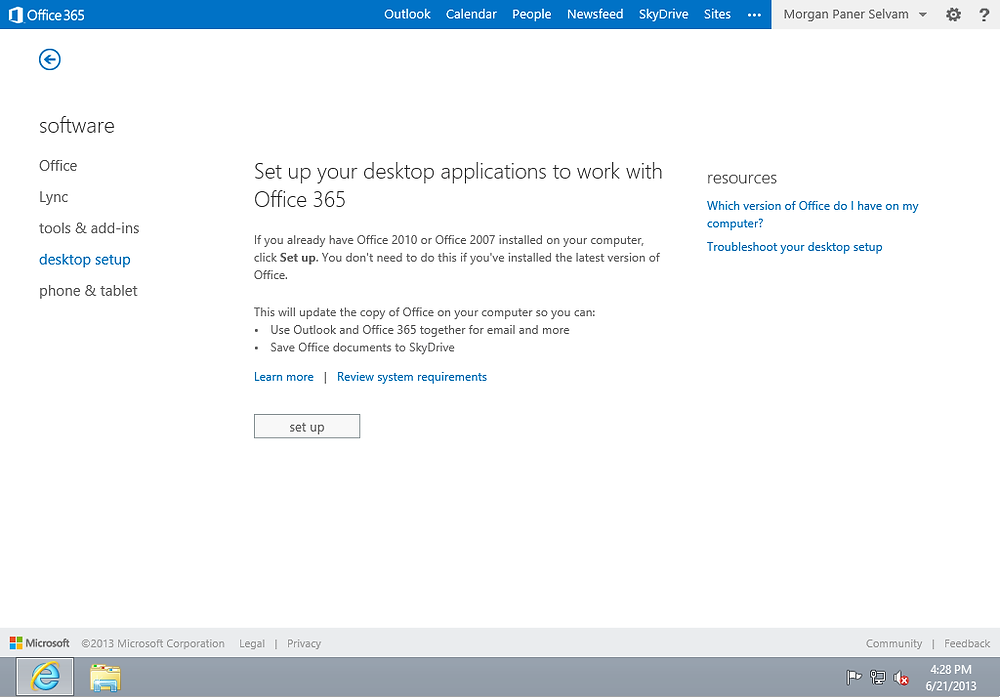Click the taskbar clock showing 4:28 PM
1000x697 pixels.
[x=951, y=677]
